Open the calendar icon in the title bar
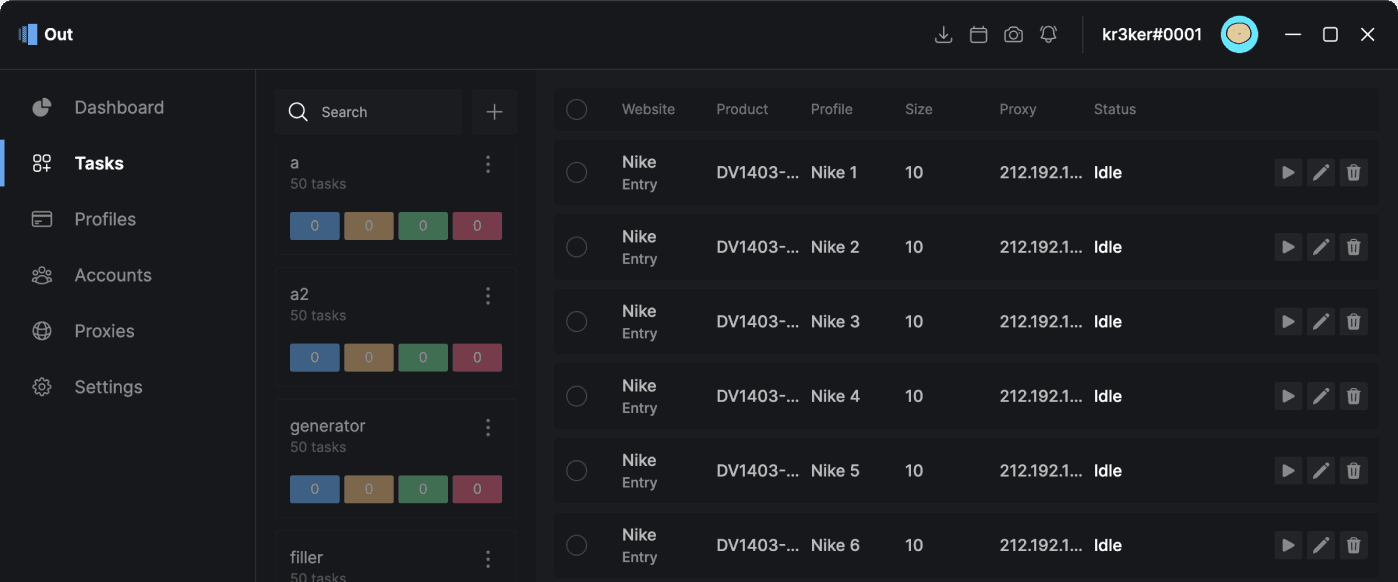The image size is (1398, 582). [979, 35]
